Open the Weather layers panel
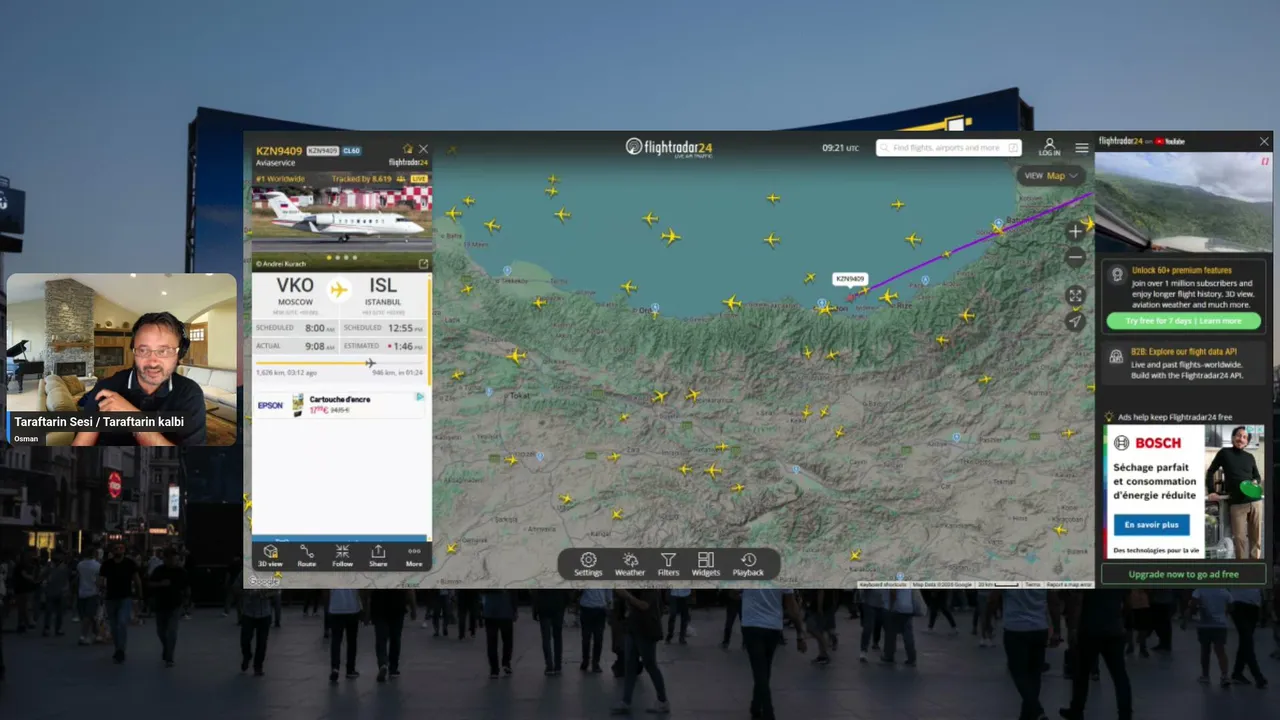The width and height of the screenshot is (1280, 720). (630, 565)
